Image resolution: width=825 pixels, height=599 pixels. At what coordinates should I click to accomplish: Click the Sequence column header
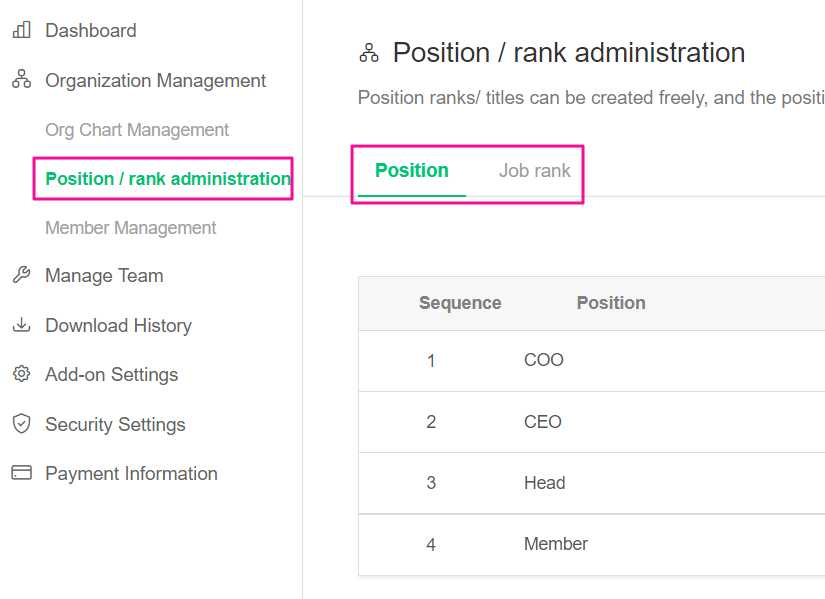(460, 303)
